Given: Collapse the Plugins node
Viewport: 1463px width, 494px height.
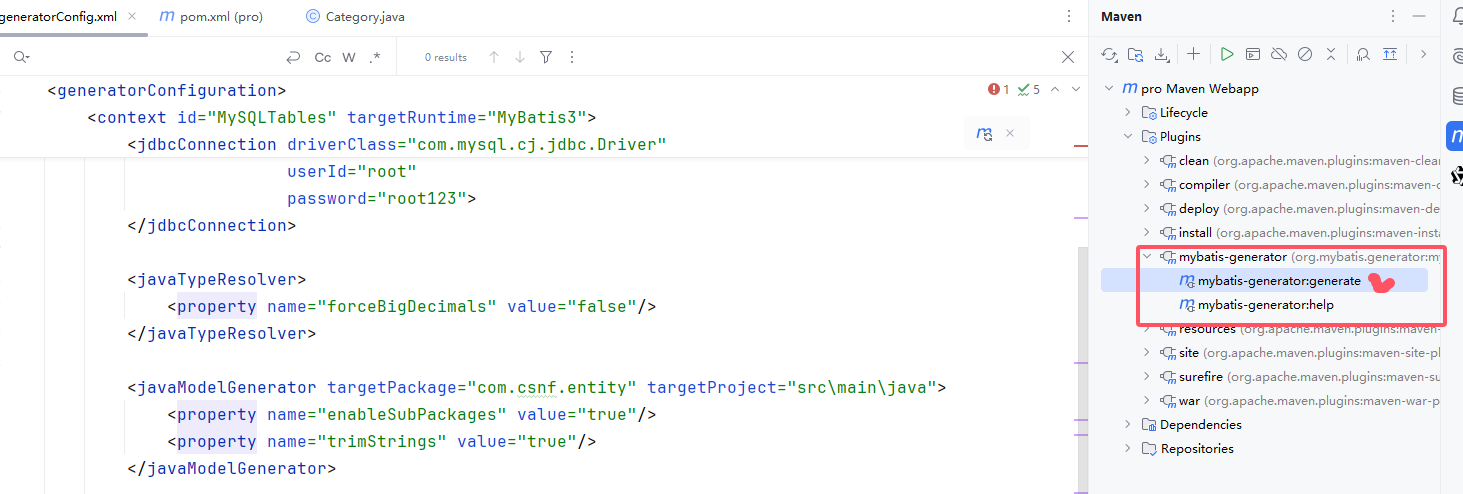Looking at the screenshot, I should pyautogui.click(x=1128, y=137).
